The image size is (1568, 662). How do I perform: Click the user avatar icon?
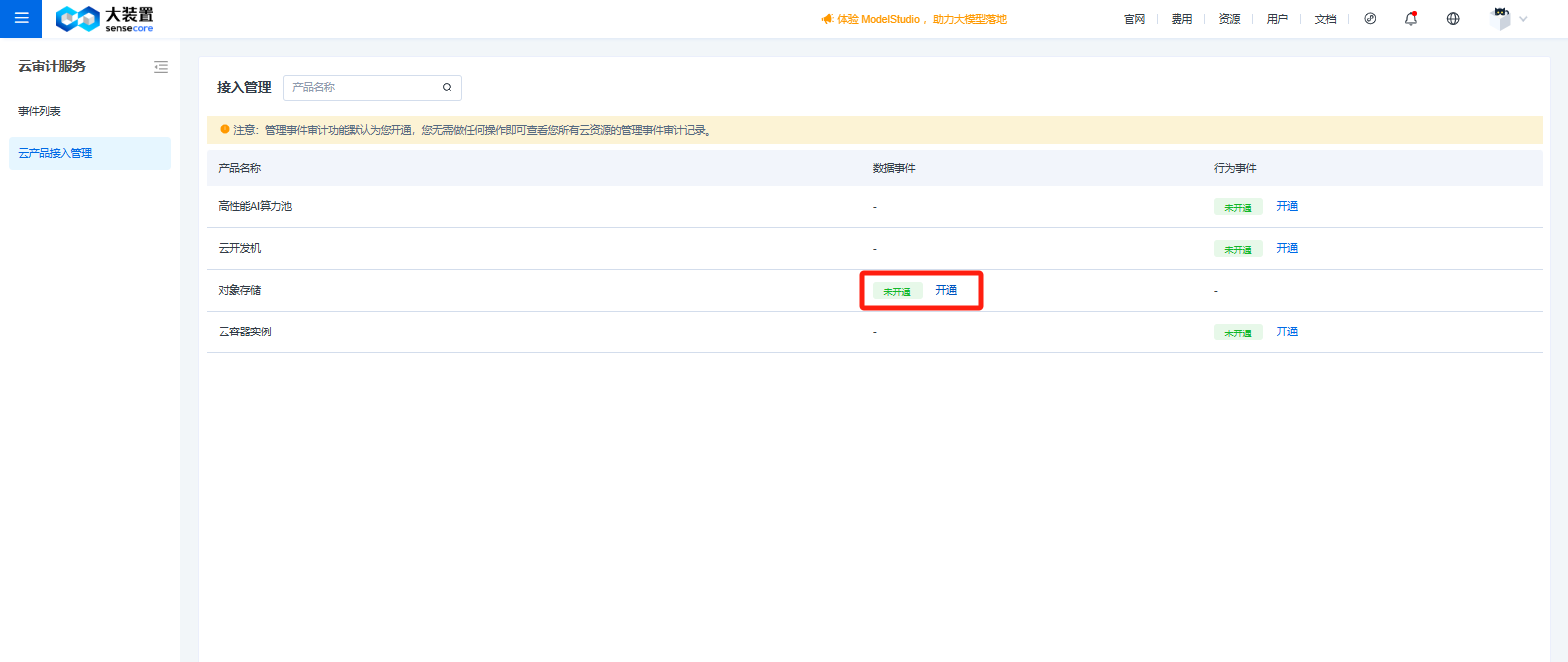pyautogui.click(x=1500, y=18)
